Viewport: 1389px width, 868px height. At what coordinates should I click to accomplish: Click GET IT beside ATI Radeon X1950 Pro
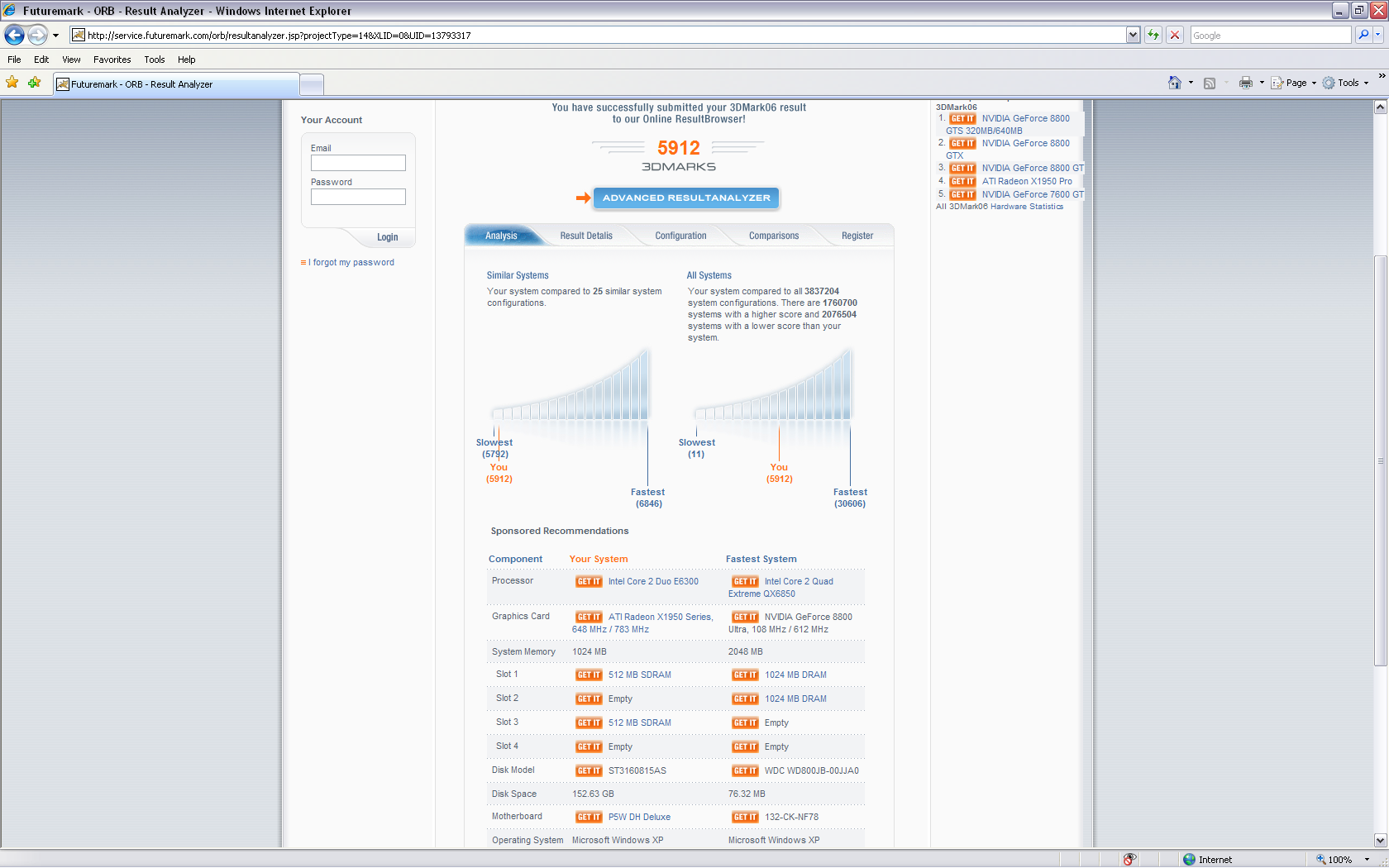pyautogui.click(x=962, y=181)
